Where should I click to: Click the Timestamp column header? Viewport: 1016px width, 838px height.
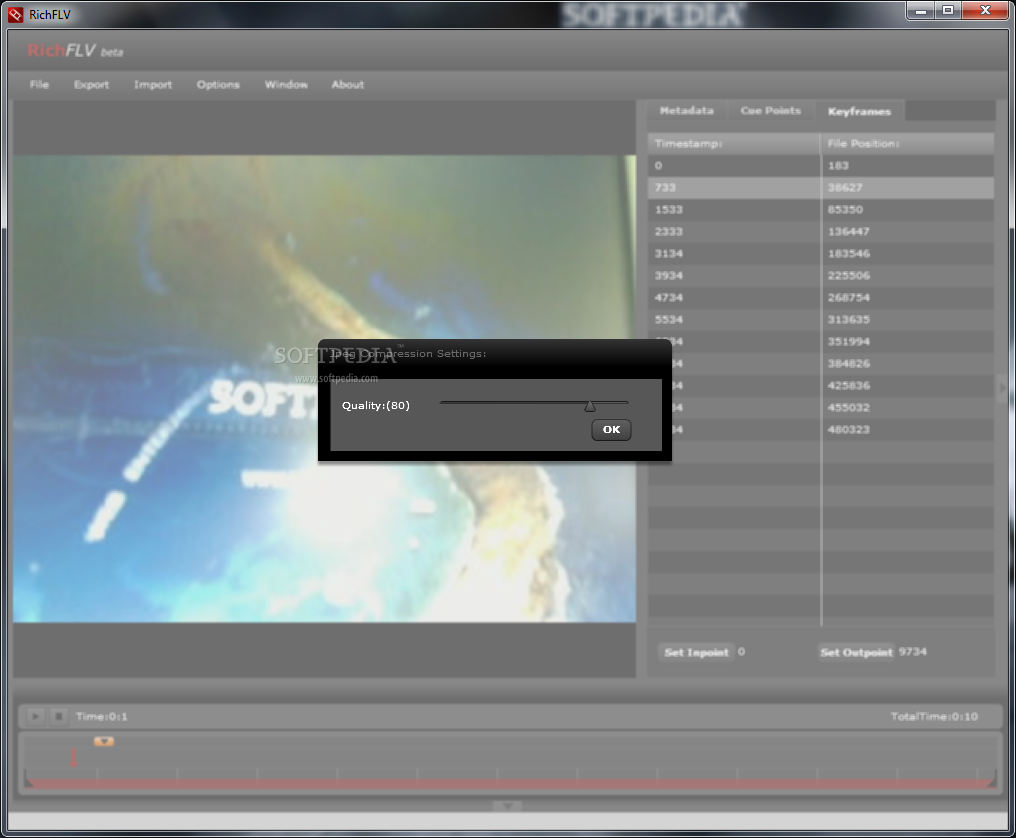pos(733,143)
